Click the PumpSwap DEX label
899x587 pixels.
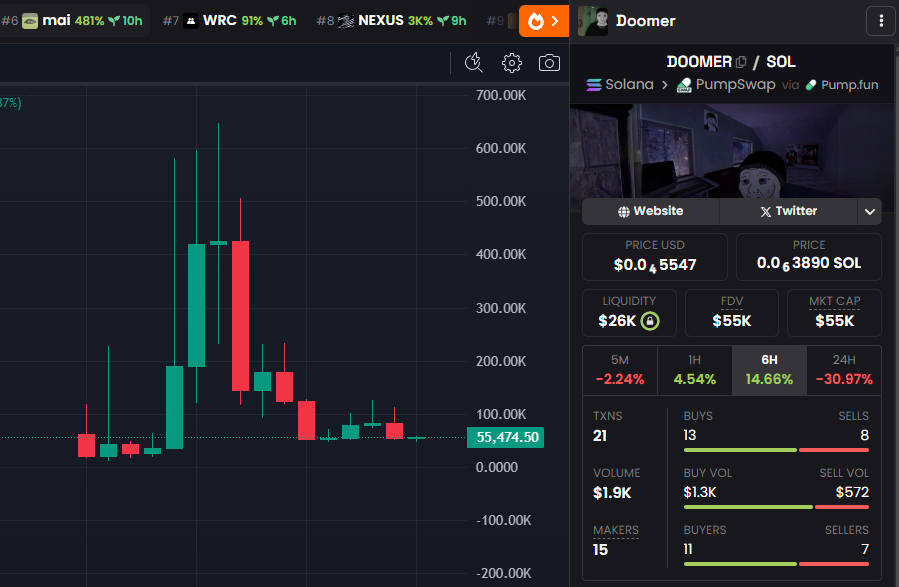pyautogui.click(x=726, y=85)
